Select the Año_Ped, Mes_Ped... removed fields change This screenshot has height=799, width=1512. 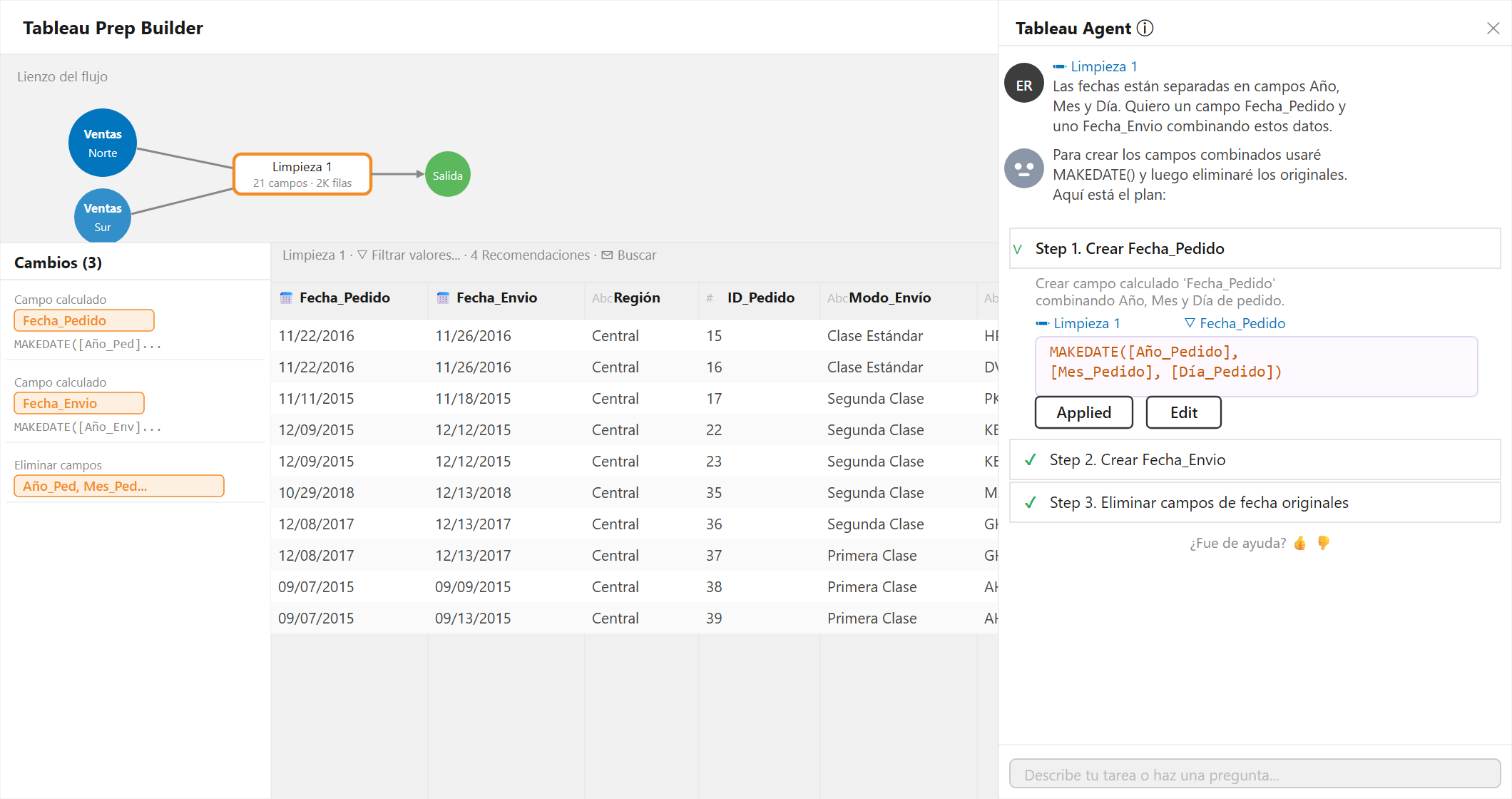(x=119, y=486)
